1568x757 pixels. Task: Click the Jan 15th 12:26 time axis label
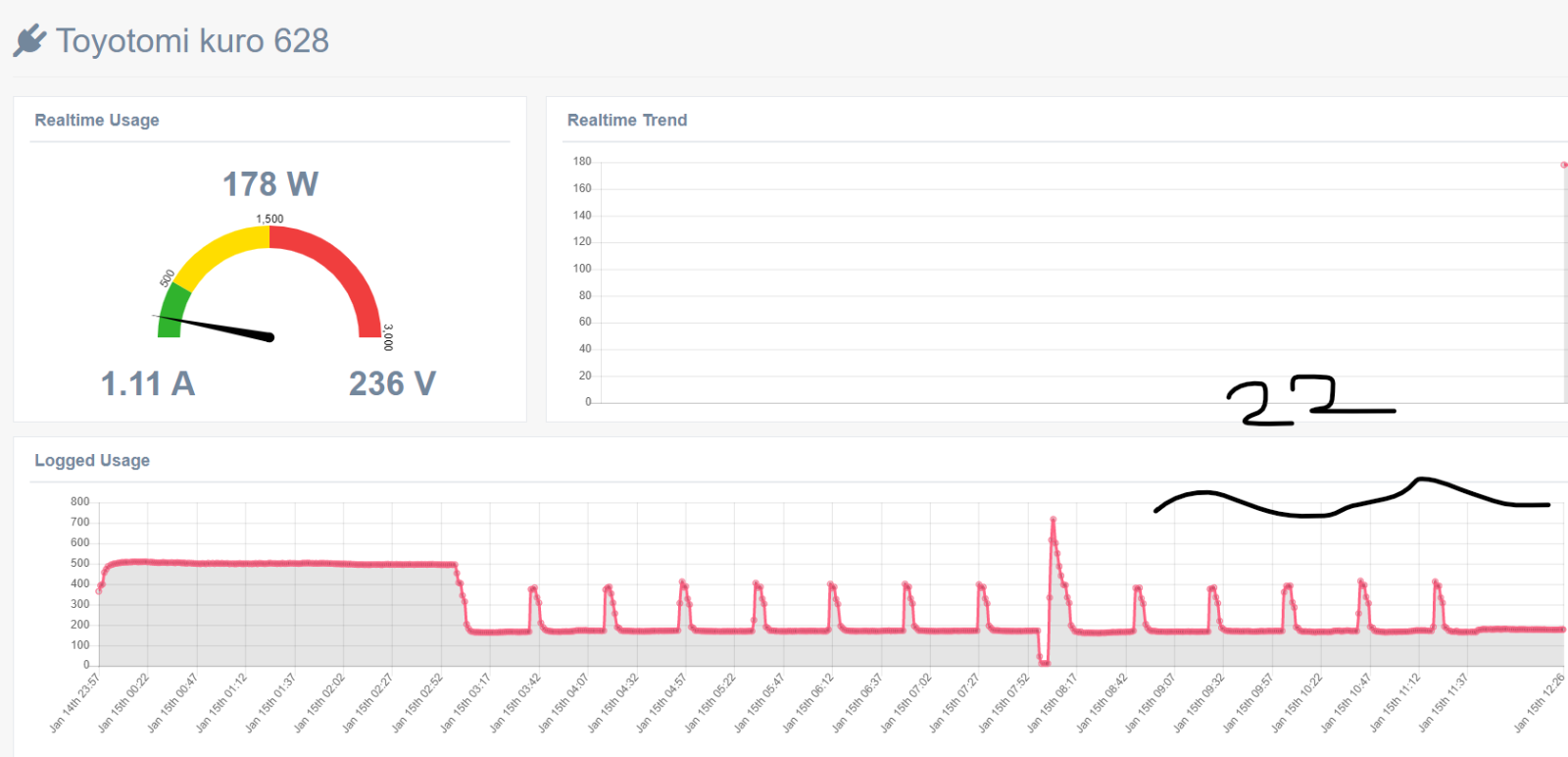(1540, 704)
